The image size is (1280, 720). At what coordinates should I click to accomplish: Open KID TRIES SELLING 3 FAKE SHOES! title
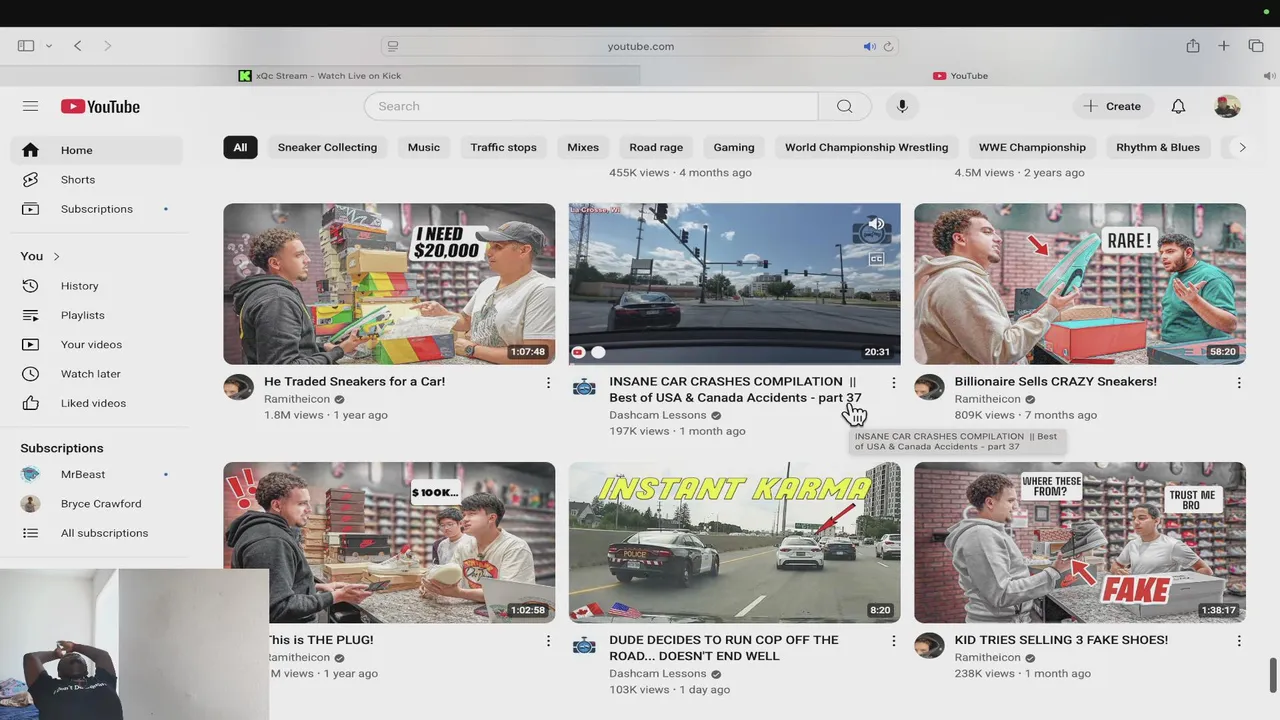point(1061,640)
